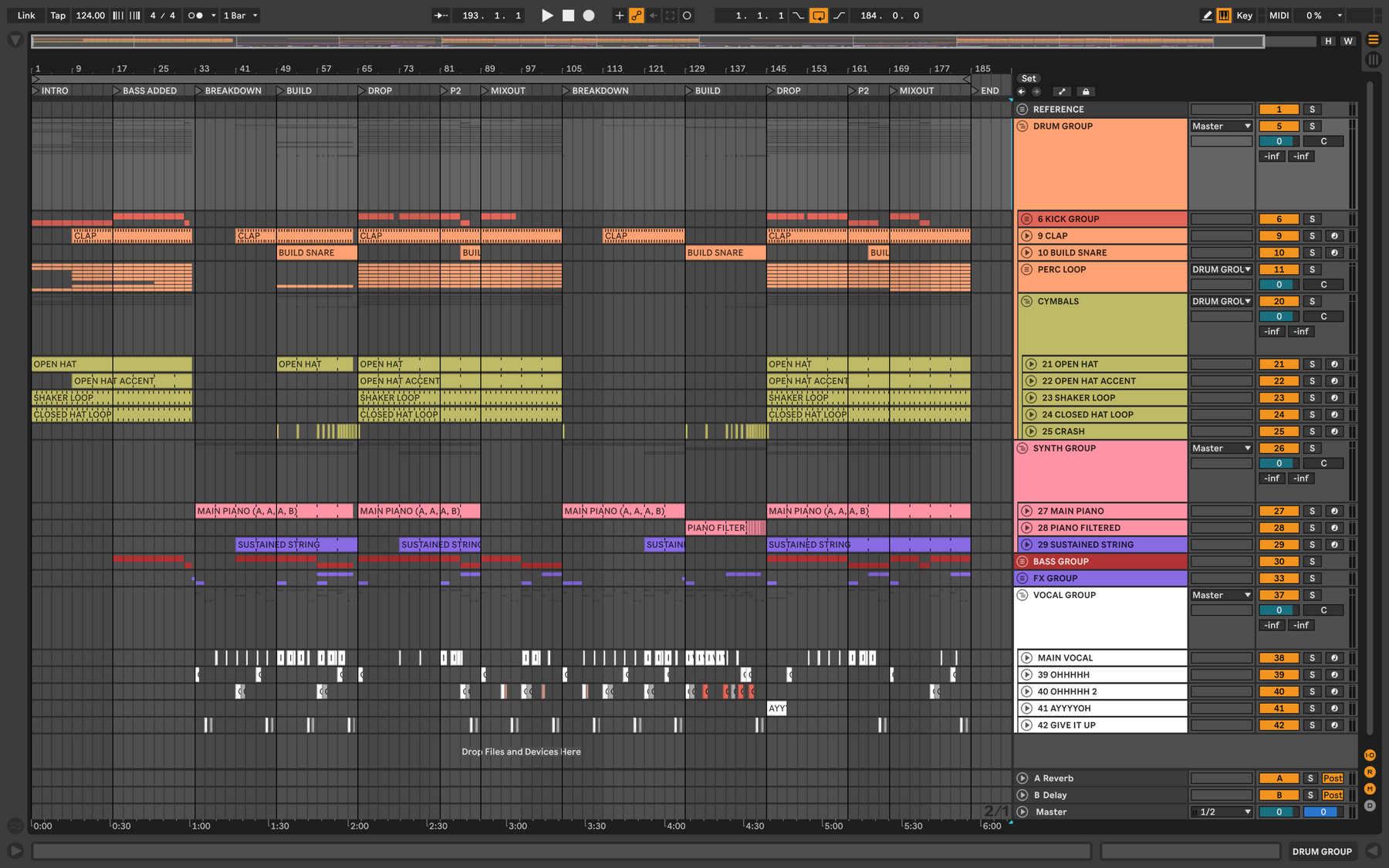Image resolution: width=1389 pixels, height=868 pixels.
Task: Click the Previous Locator arrow icon
Action: point(1022,92)
